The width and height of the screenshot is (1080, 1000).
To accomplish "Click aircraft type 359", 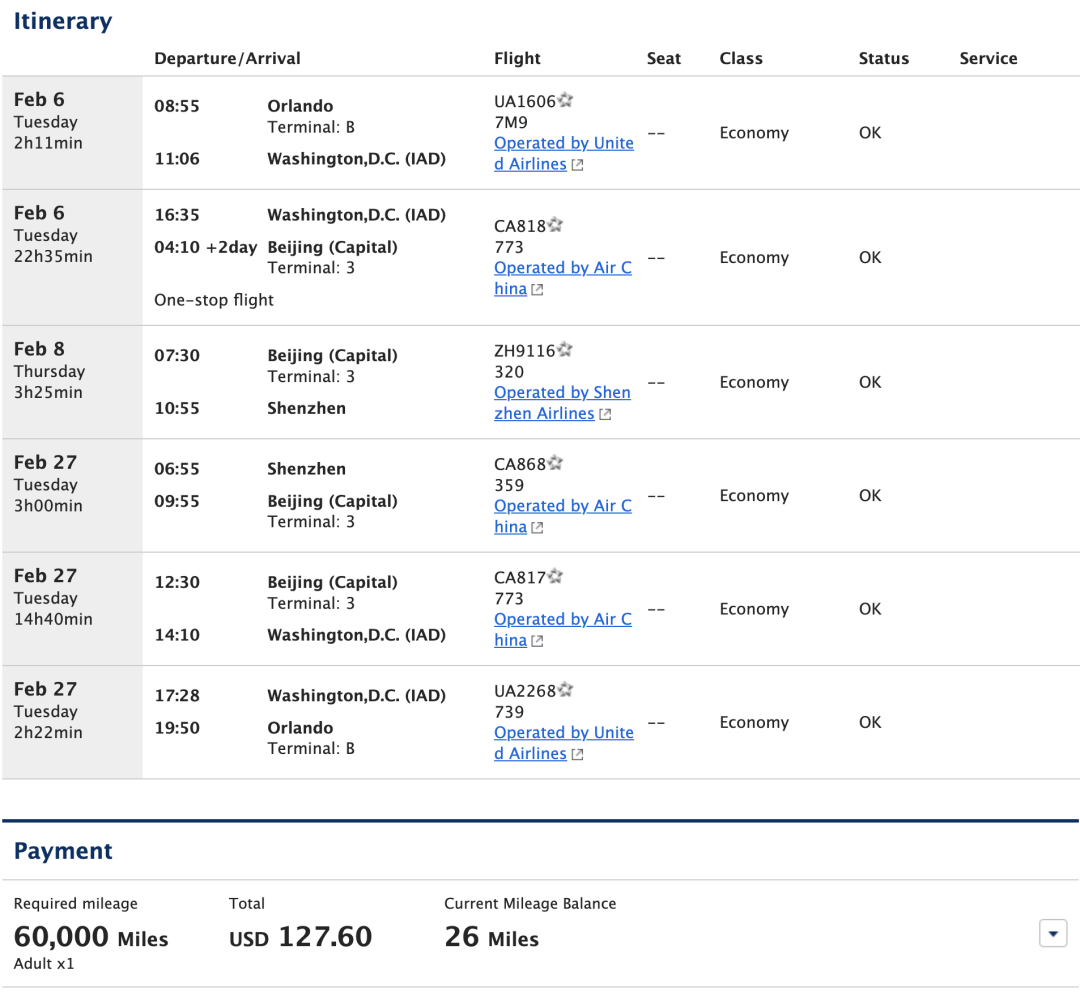I will (x=509, y=486).
